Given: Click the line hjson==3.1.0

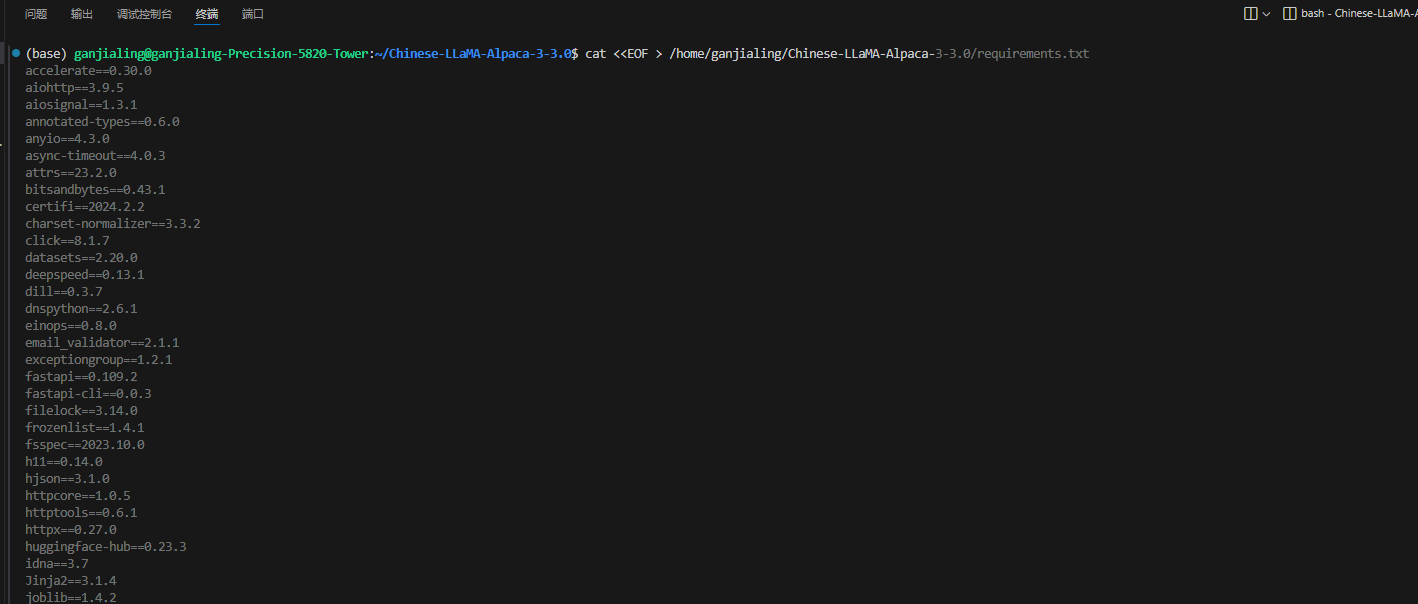Looking at the screenshot, I should click(x=67, y=479).
